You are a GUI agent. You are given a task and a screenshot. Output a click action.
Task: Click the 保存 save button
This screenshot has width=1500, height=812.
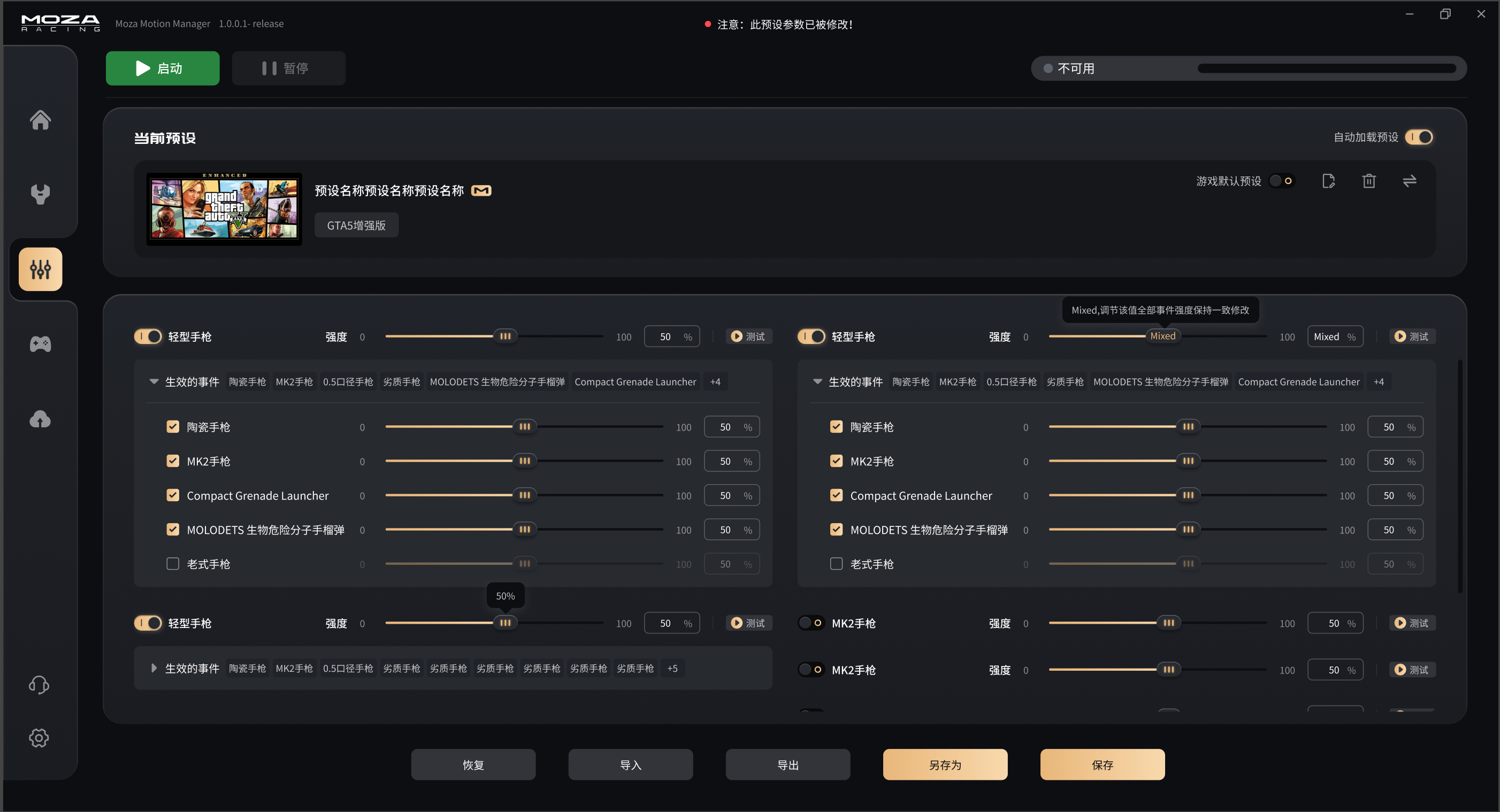point(1103,765)
